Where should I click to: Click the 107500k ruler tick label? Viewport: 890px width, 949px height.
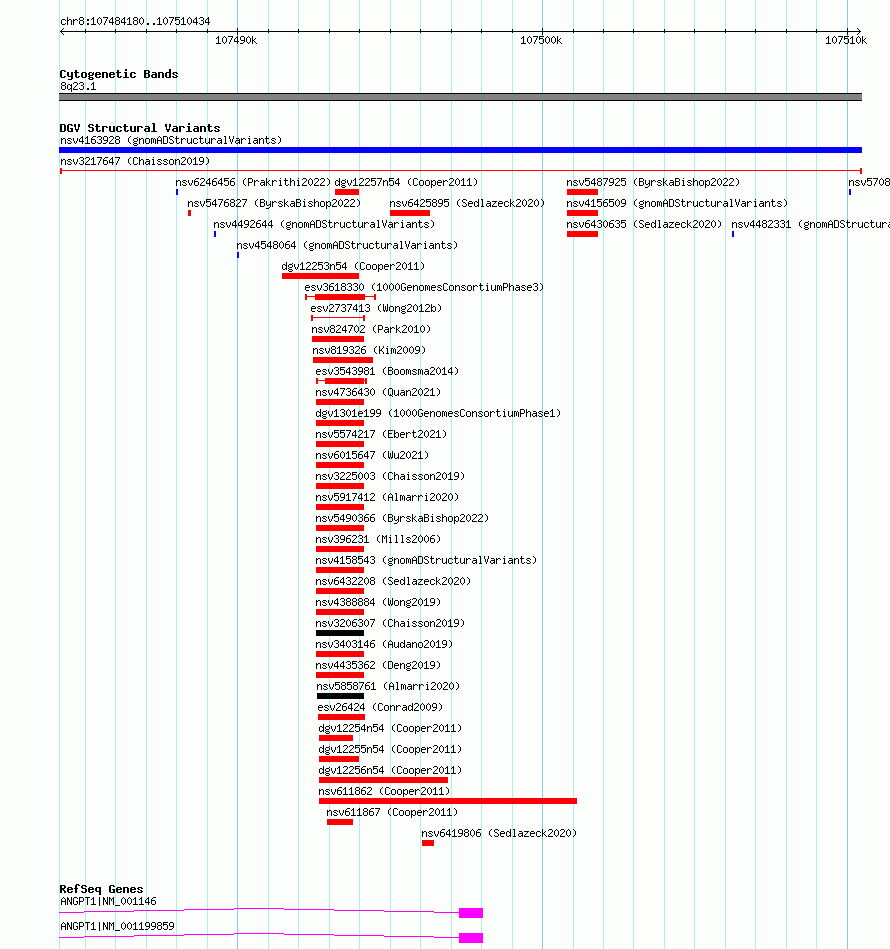(541, 41)
